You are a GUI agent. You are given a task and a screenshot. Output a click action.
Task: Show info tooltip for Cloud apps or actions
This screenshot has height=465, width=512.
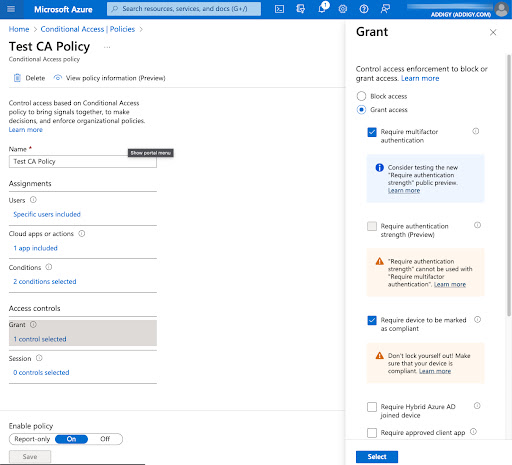[x=82, y=234]
